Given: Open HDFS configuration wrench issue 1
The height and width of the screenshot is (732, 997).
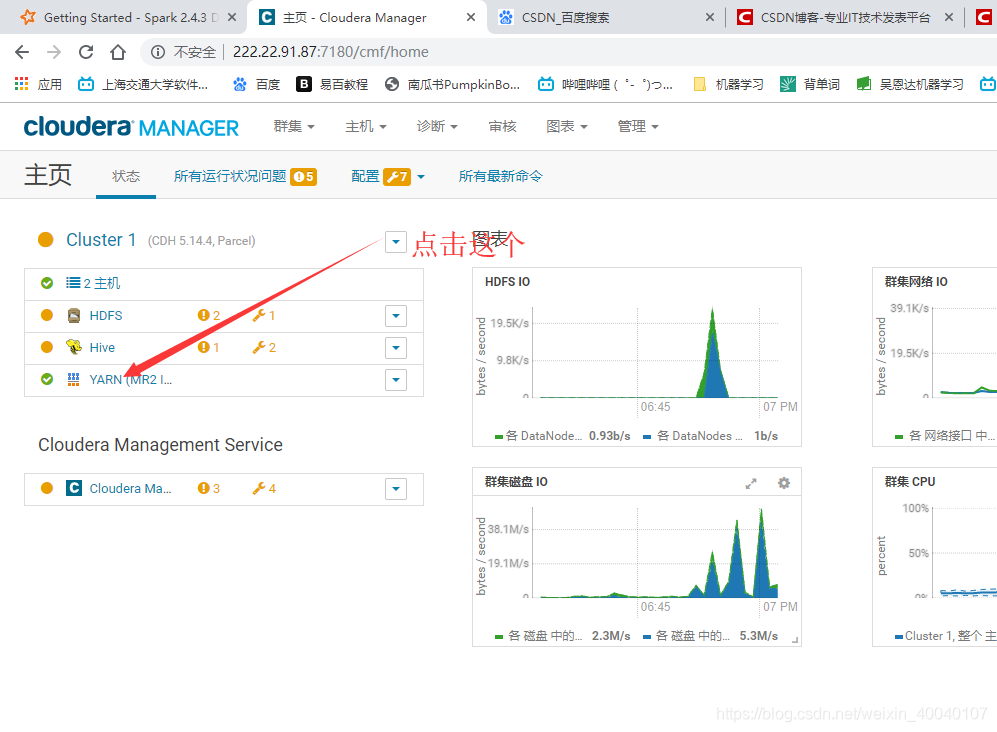Looking at the screenshot, I should tap(263, 315).
